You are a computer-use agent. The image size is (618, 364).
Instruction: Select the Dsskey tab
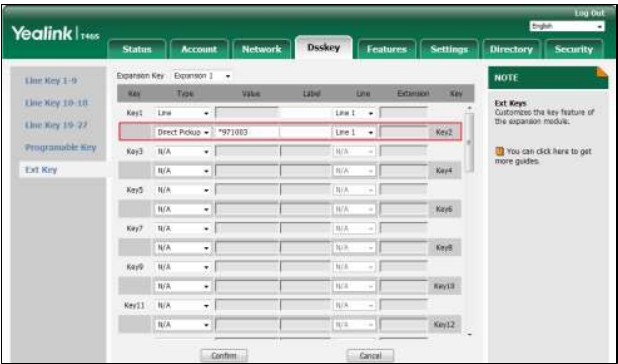323,48
